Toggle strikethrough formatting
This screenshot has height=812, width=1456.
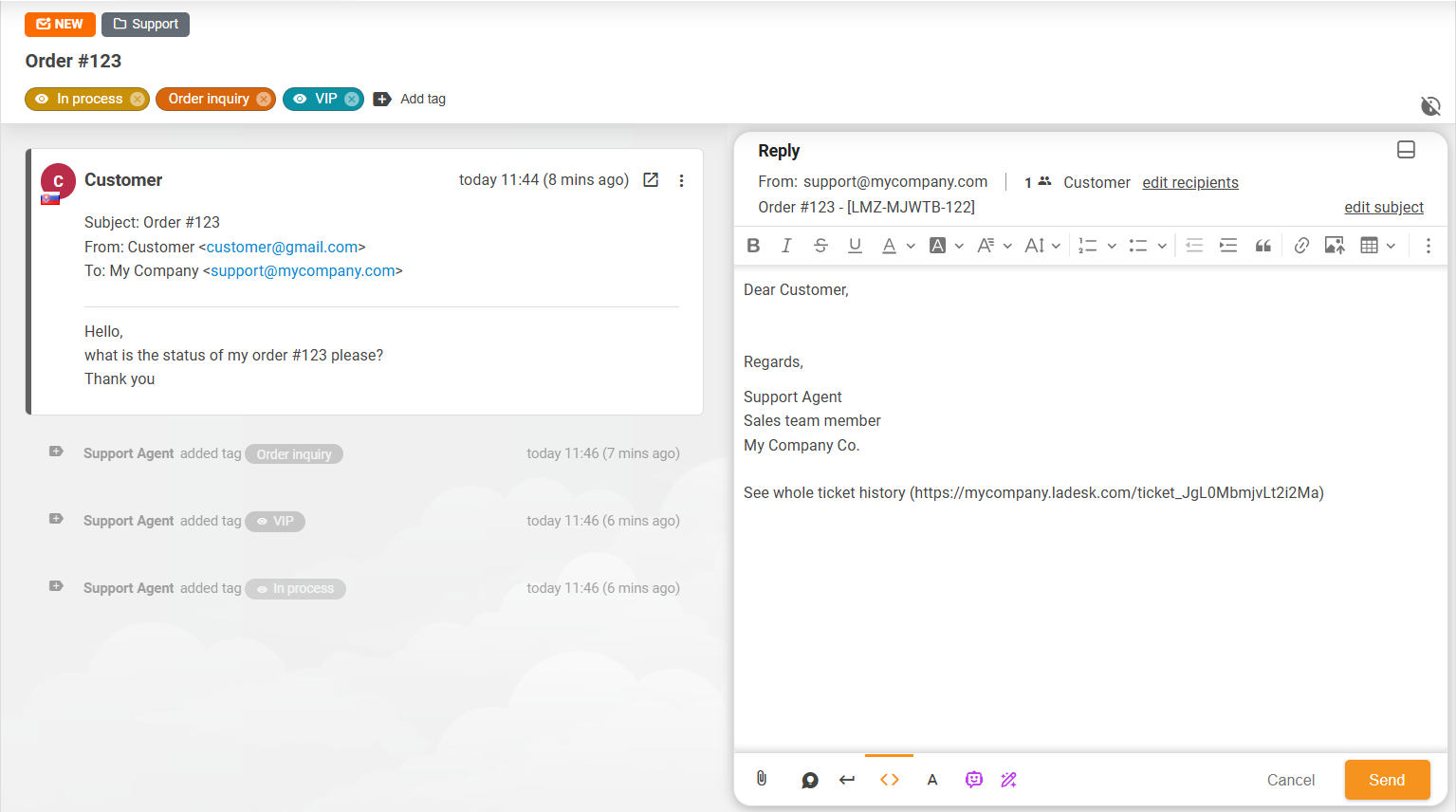point(820,245)
